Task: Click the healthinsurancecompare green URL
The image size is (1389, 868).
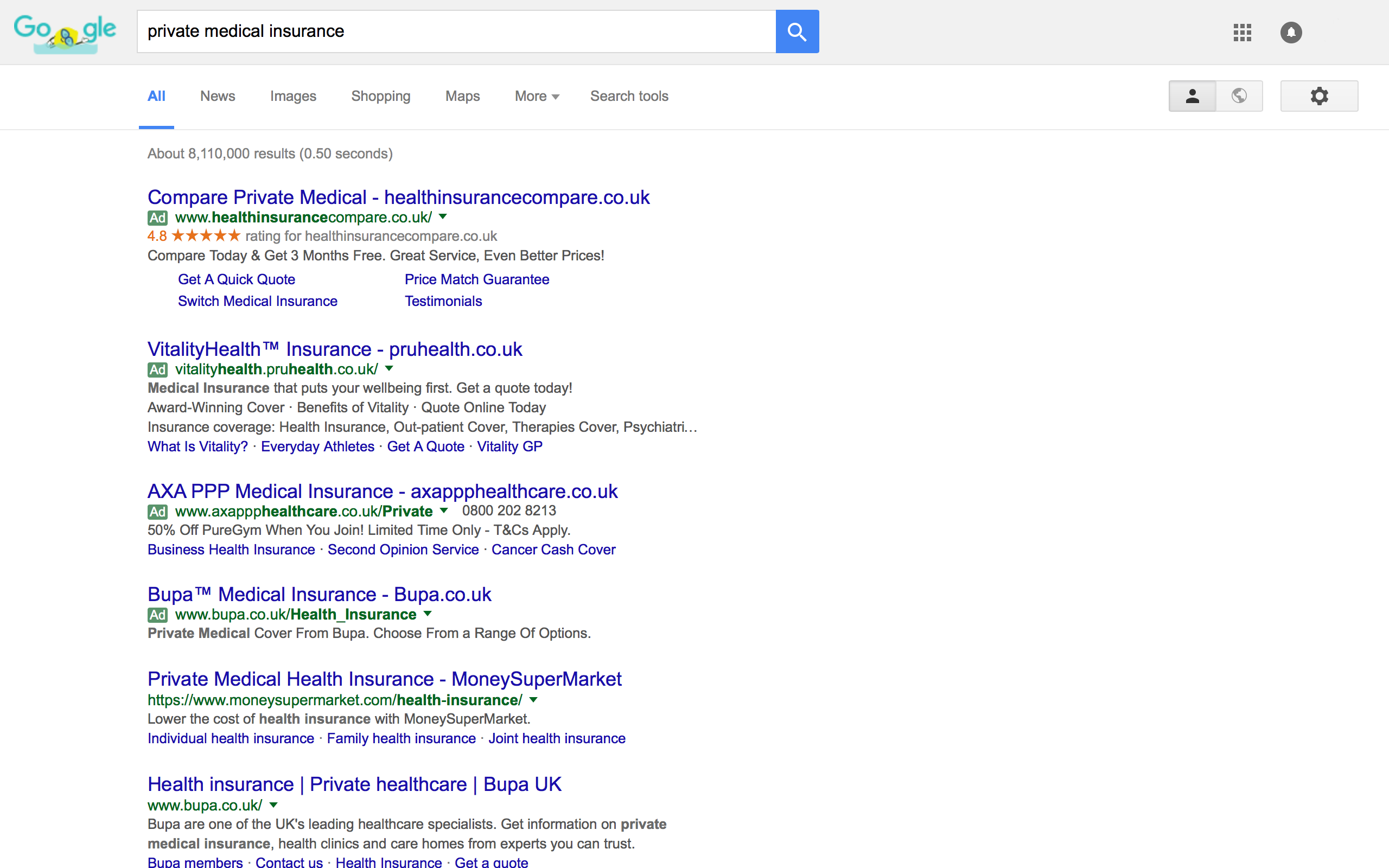Action: [x=303, y=218]
